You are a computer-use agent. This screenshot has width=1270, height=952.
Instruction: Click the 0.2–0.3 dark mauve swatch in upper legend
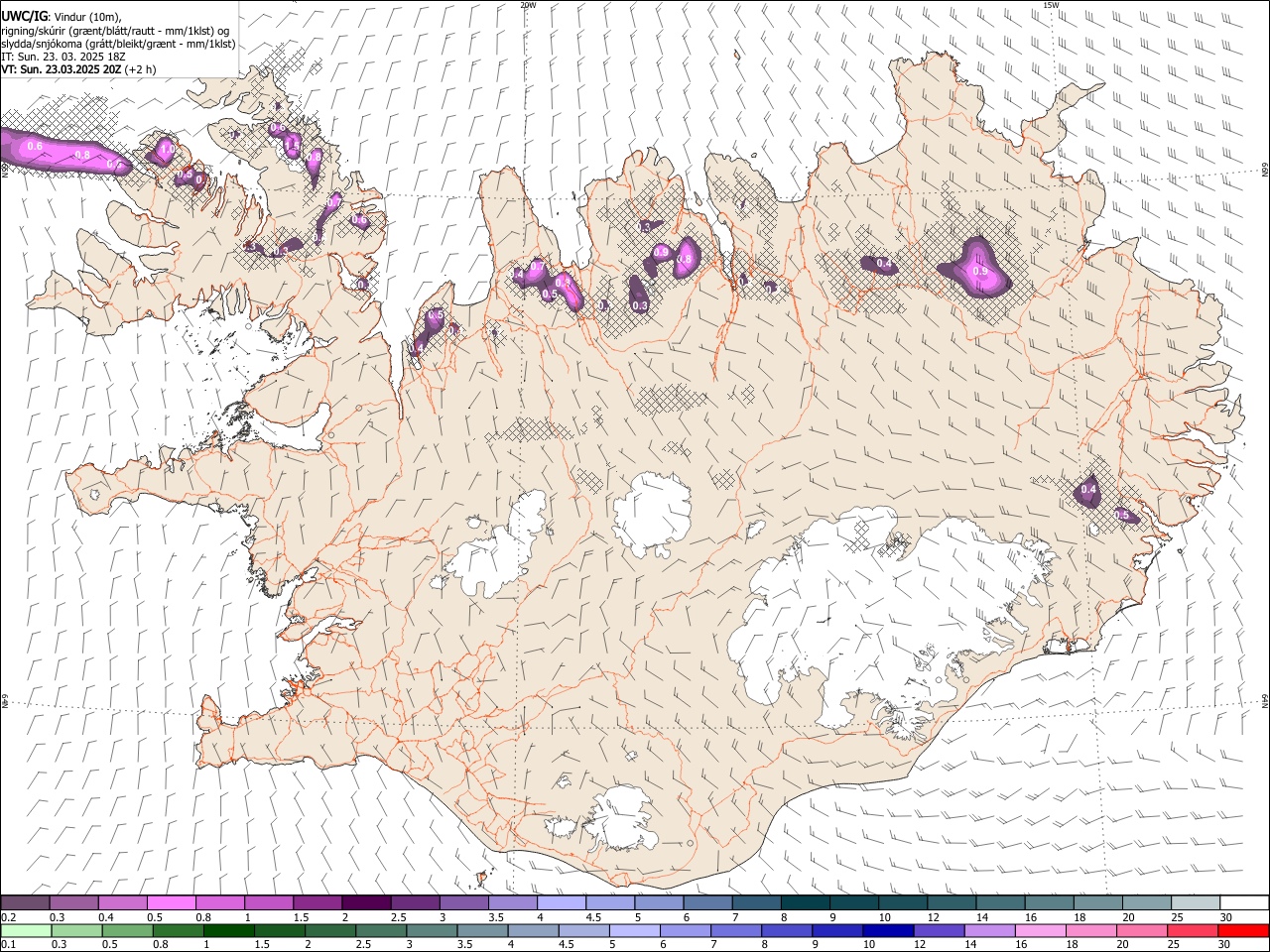click(26, 902)
